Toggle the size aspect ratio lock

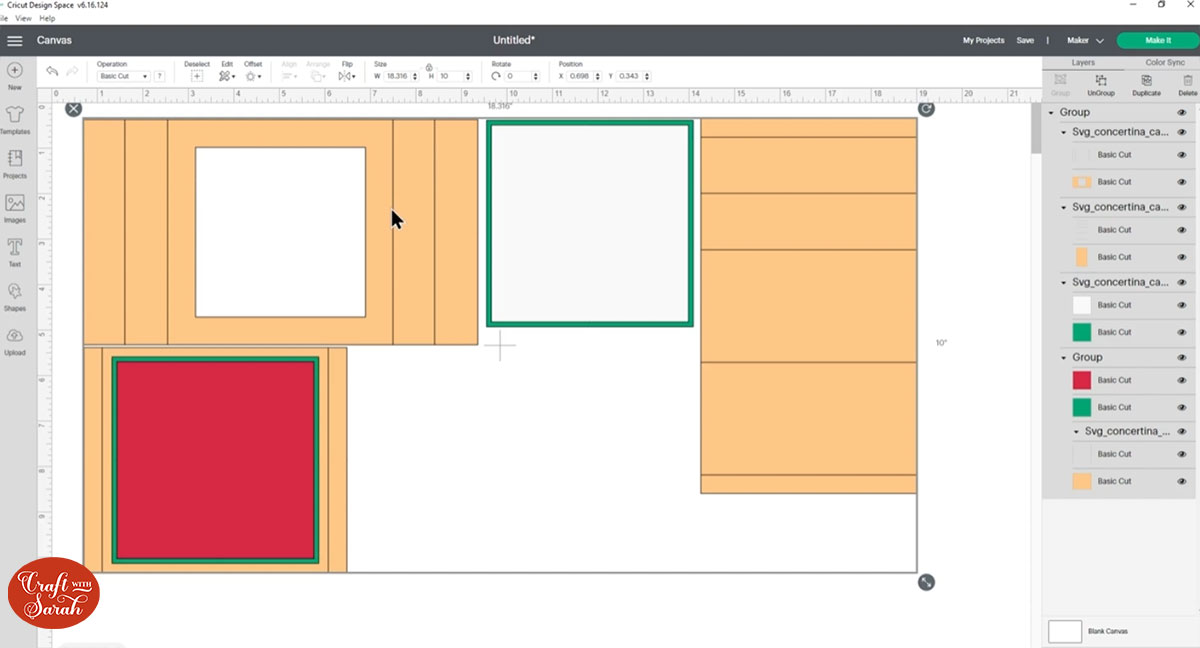pyautogui.click(x=429, y=67)
